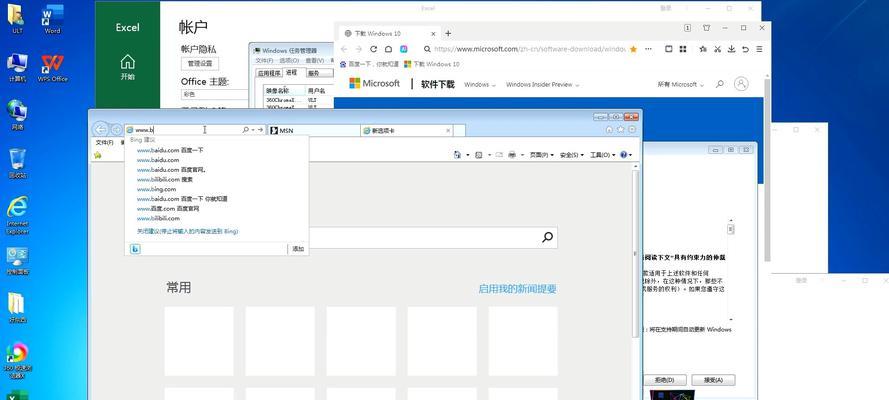Click the bookmark star in 360 address bar

click(x=633, y=49)
